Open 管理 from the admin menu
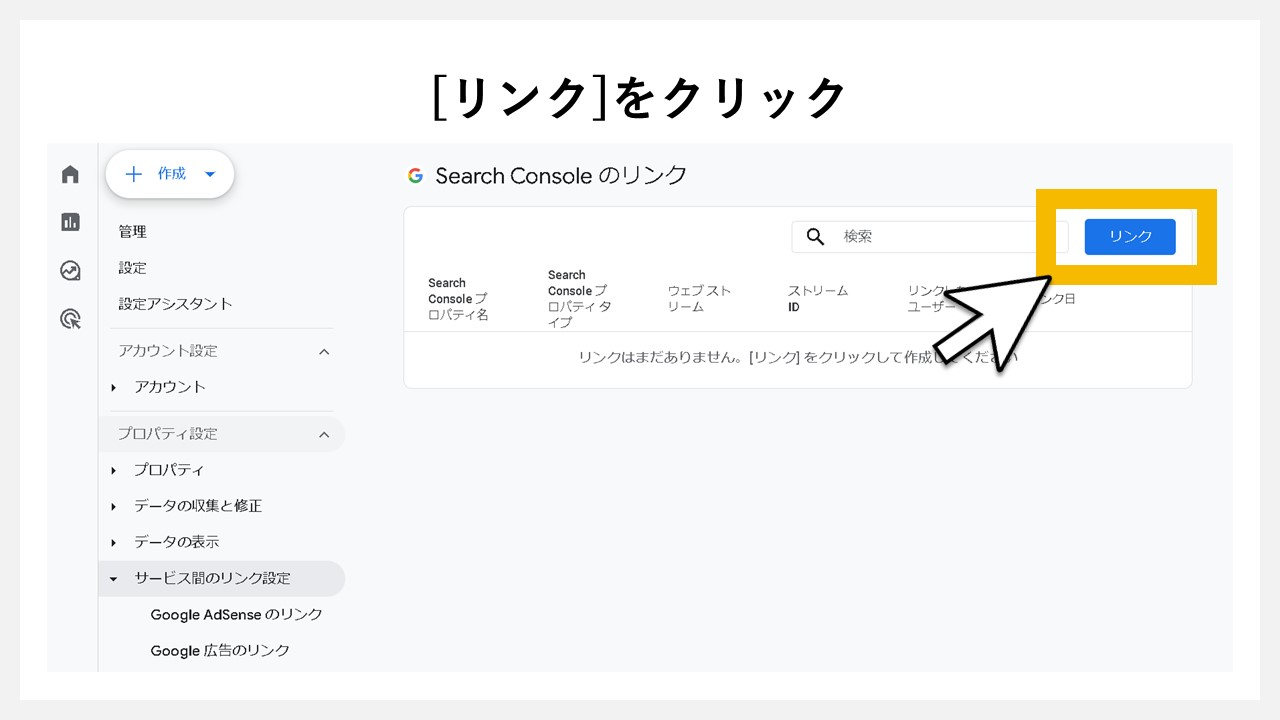 (x=131, y=231)
